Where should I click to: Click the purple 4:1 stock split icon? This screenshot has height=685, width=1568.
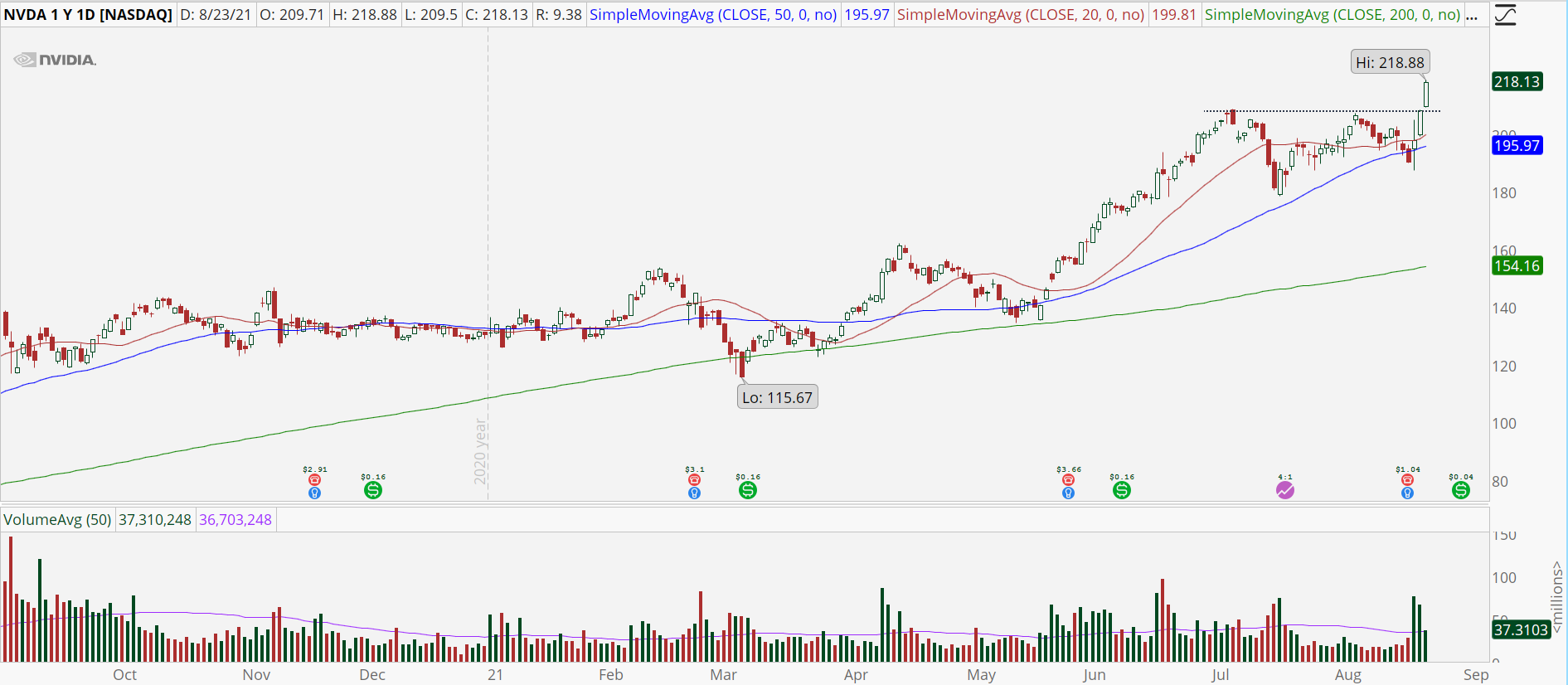coord(1285,490)
